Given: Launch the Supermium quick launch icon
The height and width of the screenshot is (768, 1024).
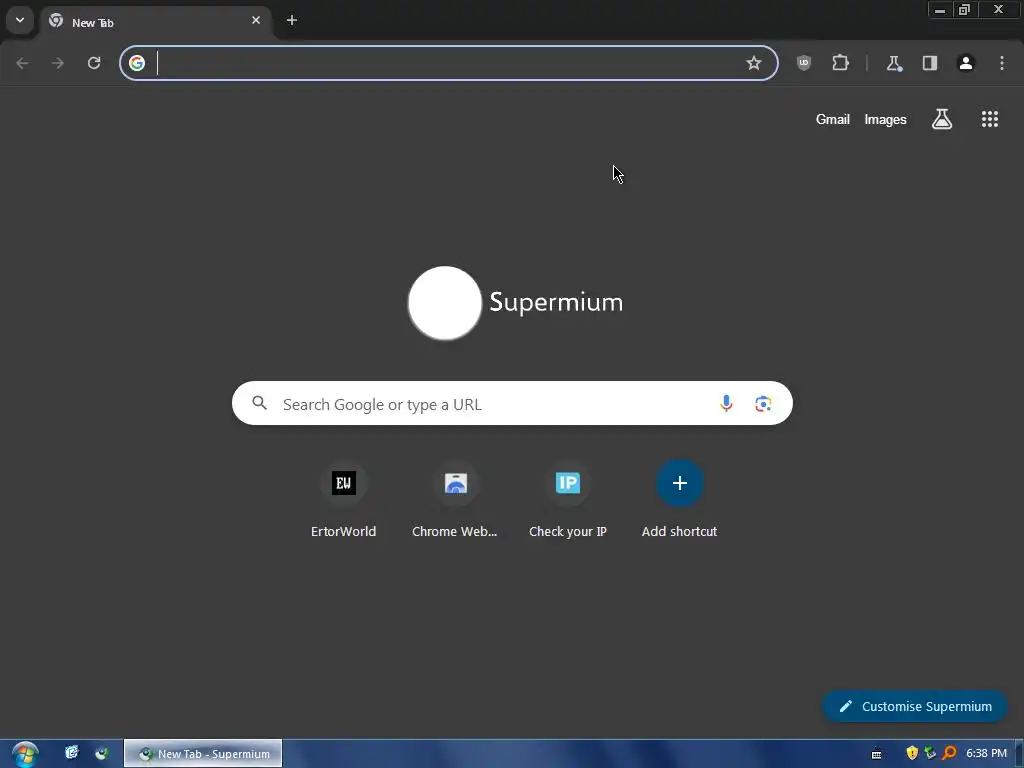Looking at the screenshot, I should click(101, 753).
